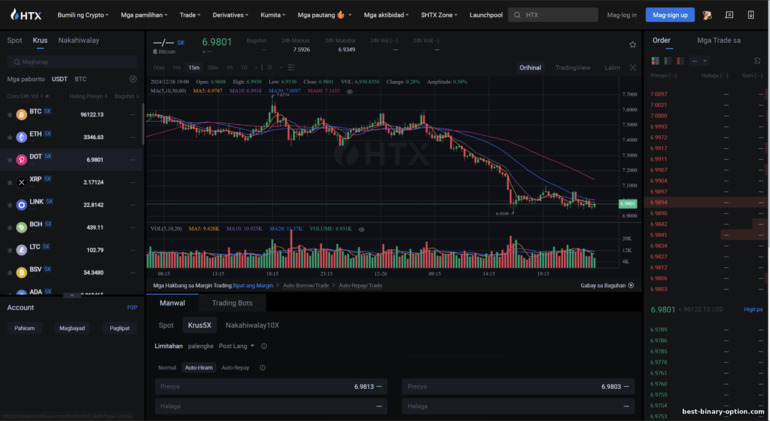770x421 pixels.
Task: Switch to Spot market list tab
Action: [14, 40]
